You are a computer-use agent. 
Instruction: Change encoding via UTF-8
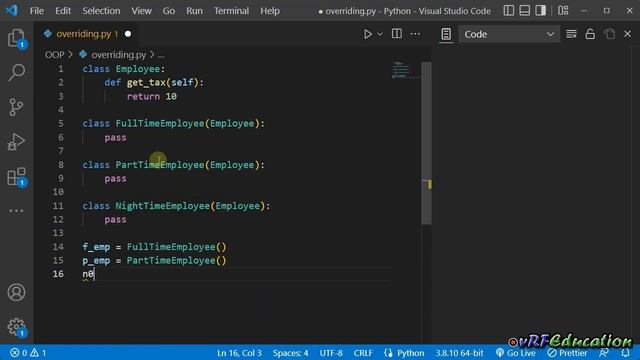pos(331,353)
